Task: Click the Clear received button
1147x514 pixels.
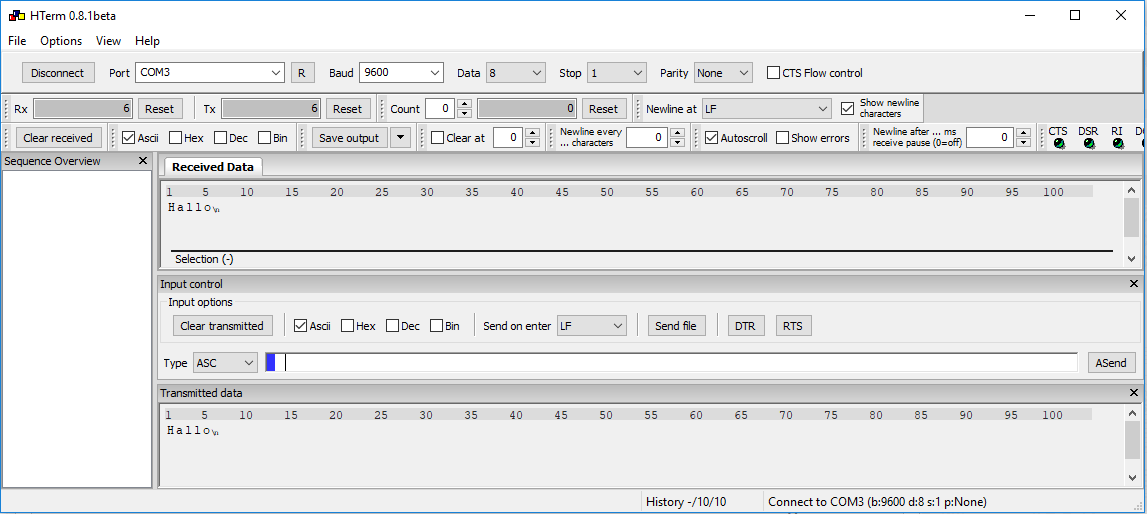Action: click(58, 137)
